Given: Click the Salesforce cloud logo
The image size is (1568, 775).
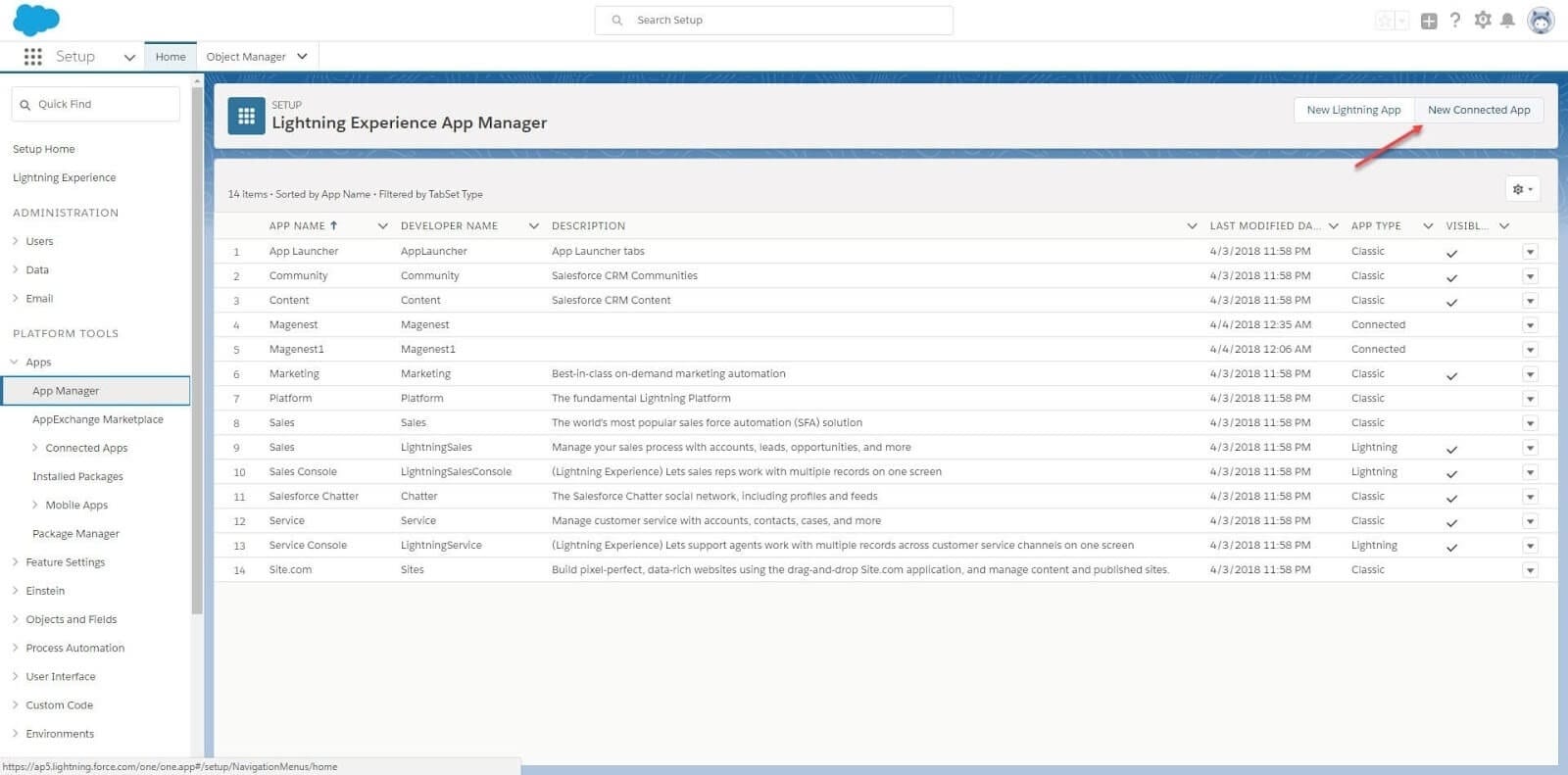Looking at the screenshot, I should (35, 20).
